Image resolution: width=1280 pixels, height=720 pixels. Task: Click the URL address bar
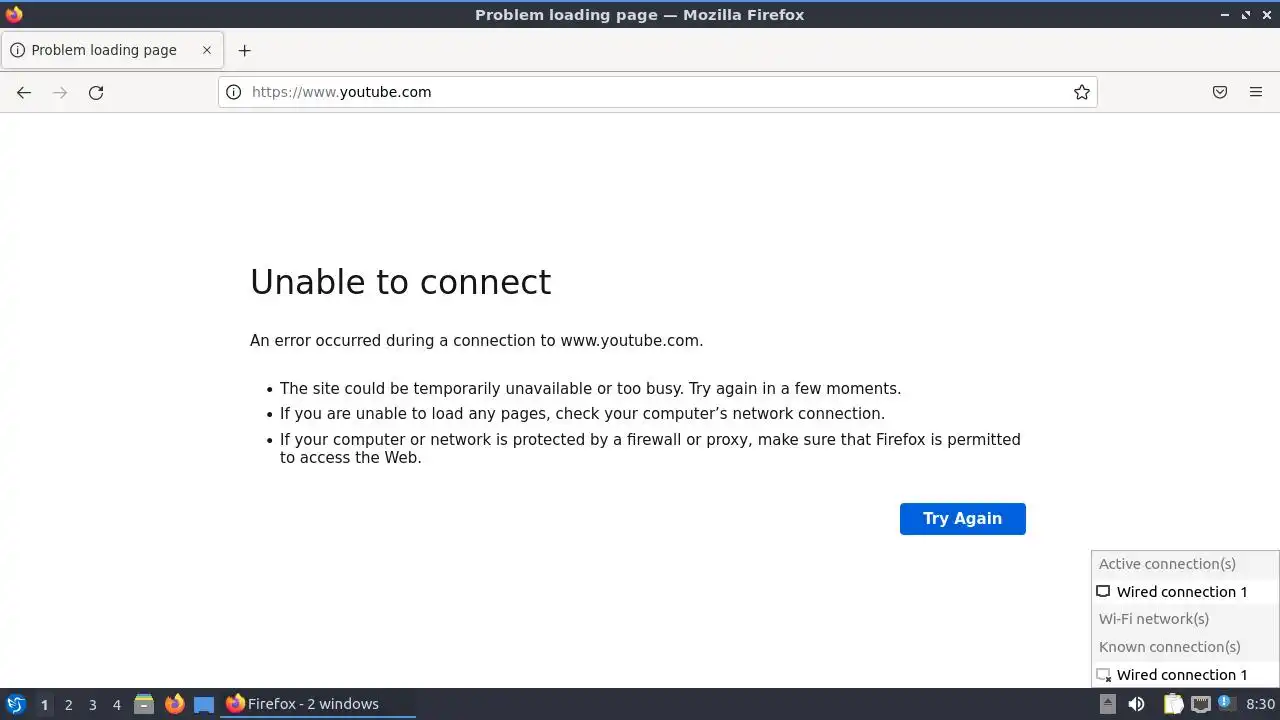[658, 92]
